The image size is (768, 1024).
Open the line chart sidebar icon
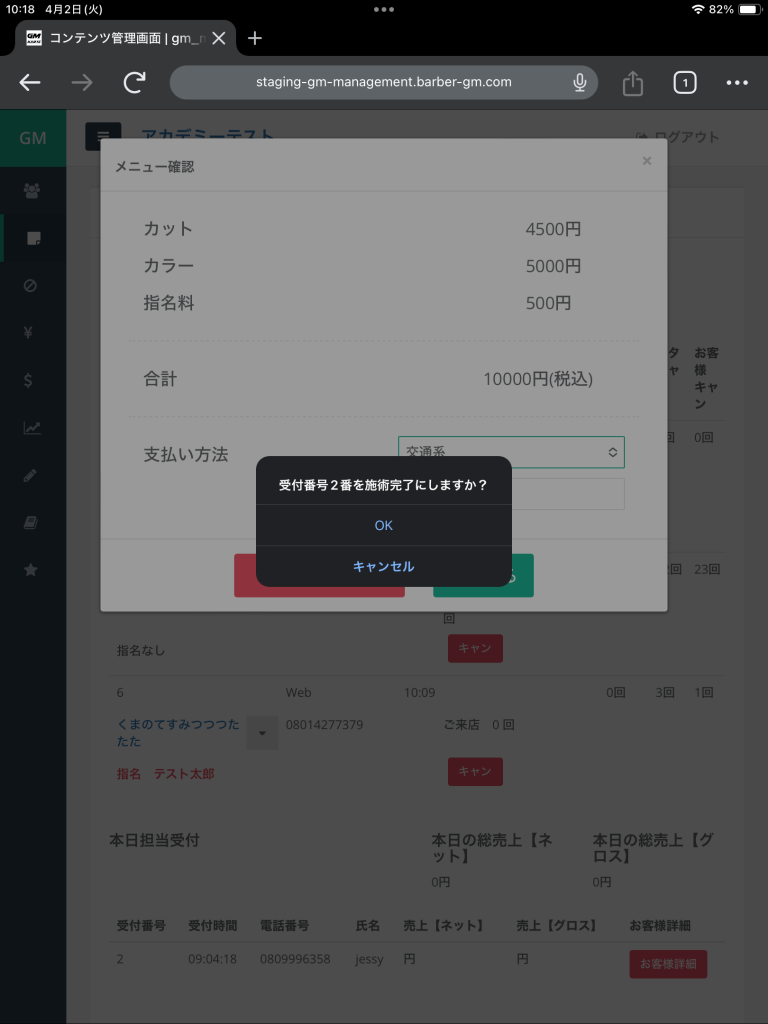point(32,428)
